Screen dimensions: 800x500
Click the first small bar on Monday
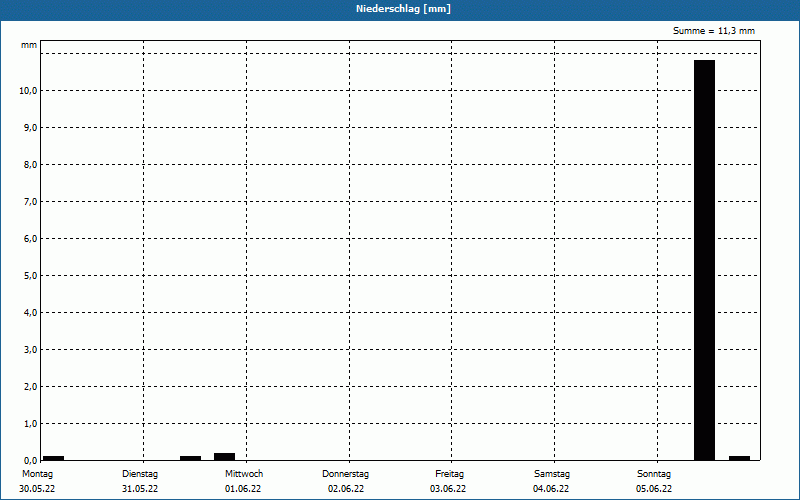coord(53,458)
